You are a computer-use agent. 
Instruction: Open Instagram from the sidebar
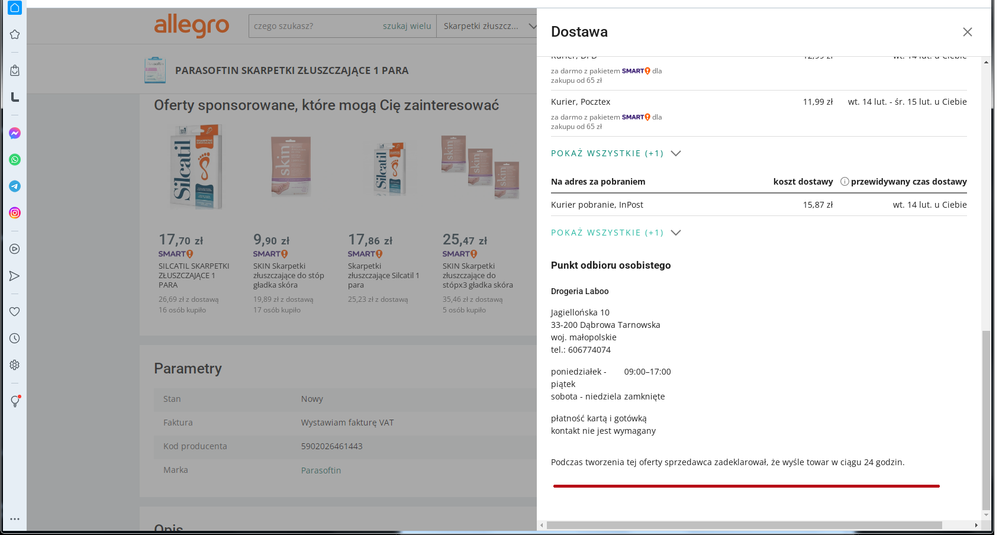click(15, 213)
